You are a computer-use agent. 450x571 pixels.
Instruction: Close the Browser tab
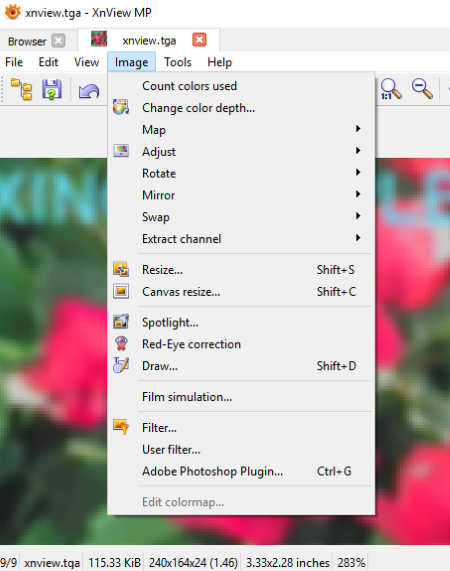pos(58,40)
